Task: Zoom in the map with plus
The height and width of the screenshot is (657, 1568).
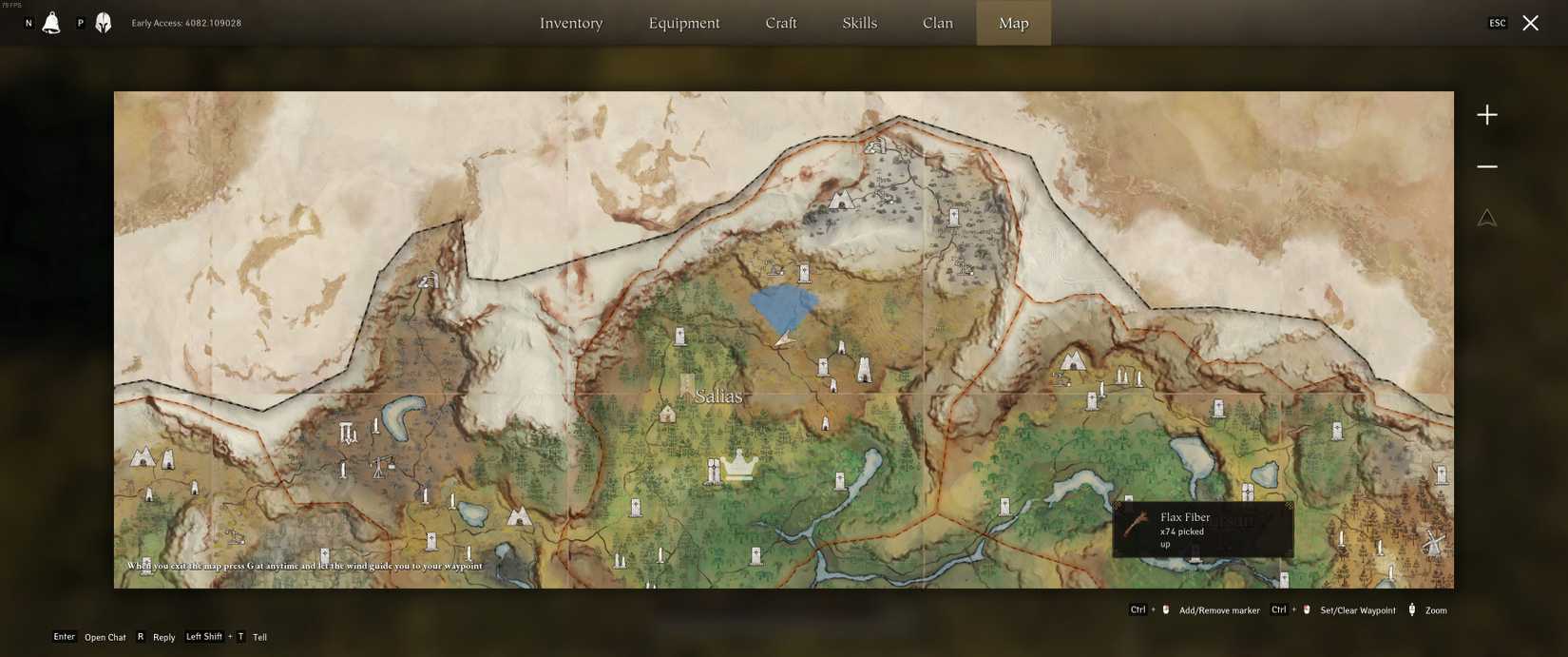Action: pos(1486,115)
